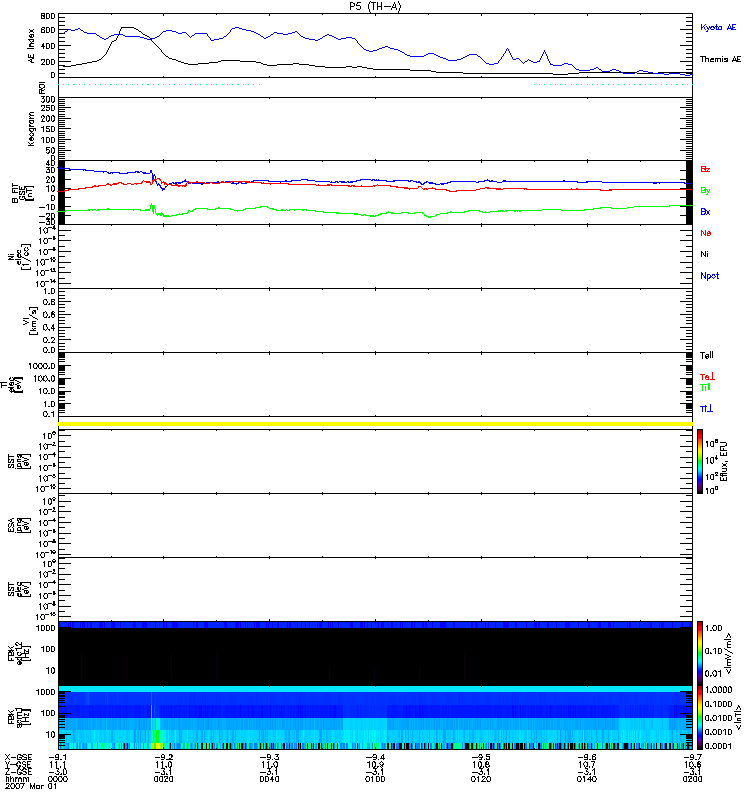Viewport: 750px width, 800px height.
Task: Click the Keogram axis label
Action: tap(32, 129)
